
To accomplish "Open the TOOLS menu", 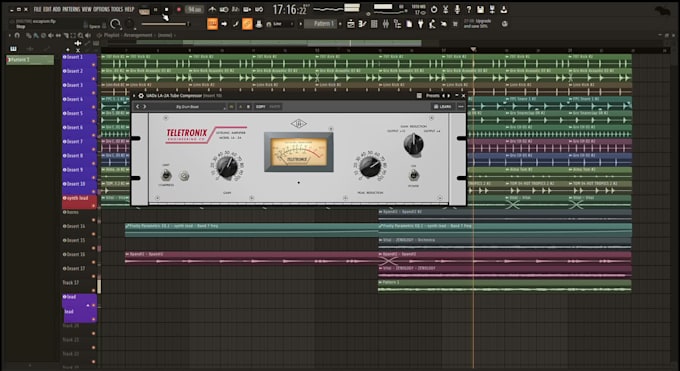I will [117, 9].
